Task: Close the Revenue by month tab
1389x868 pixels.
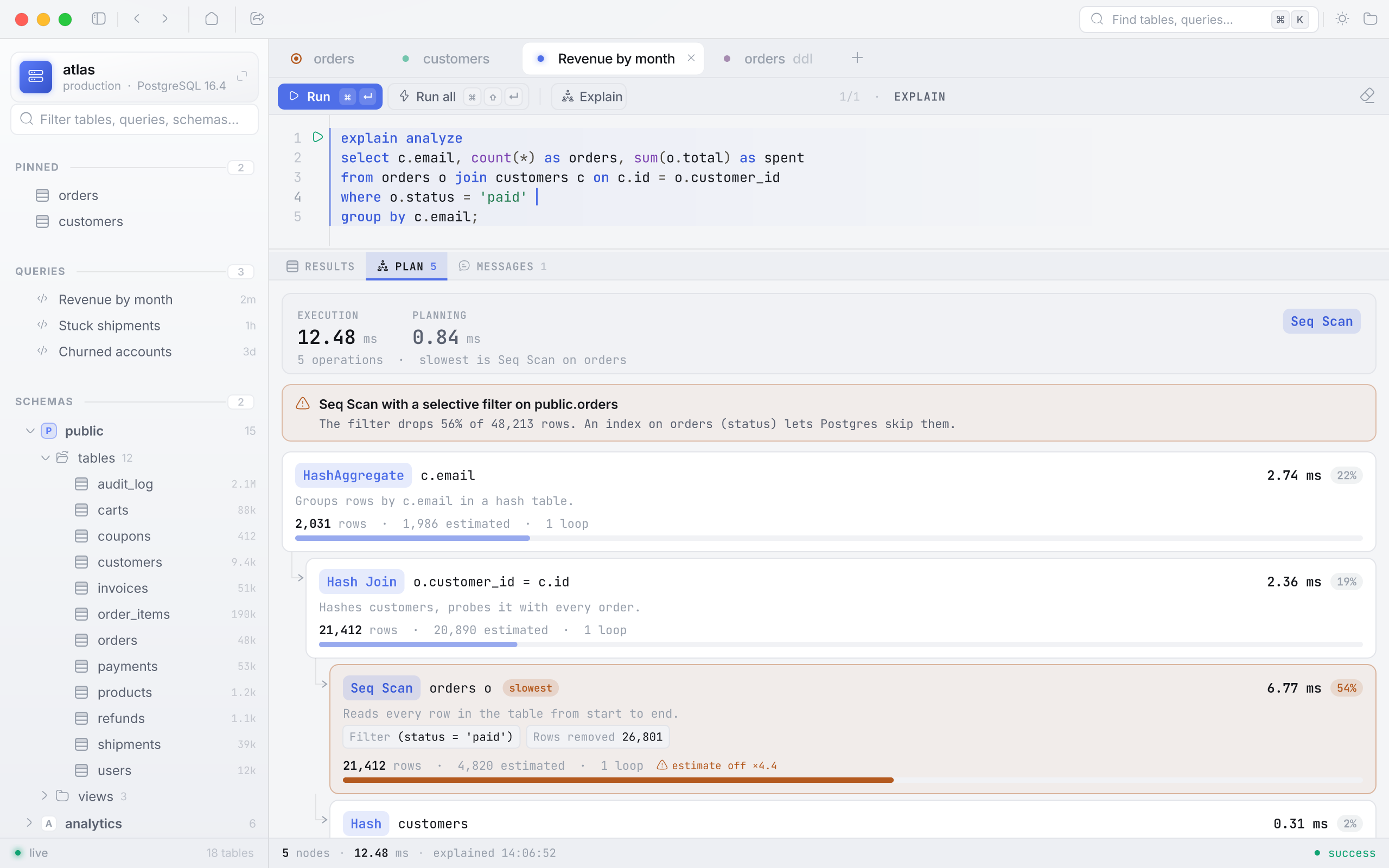Action: [691, 58]
